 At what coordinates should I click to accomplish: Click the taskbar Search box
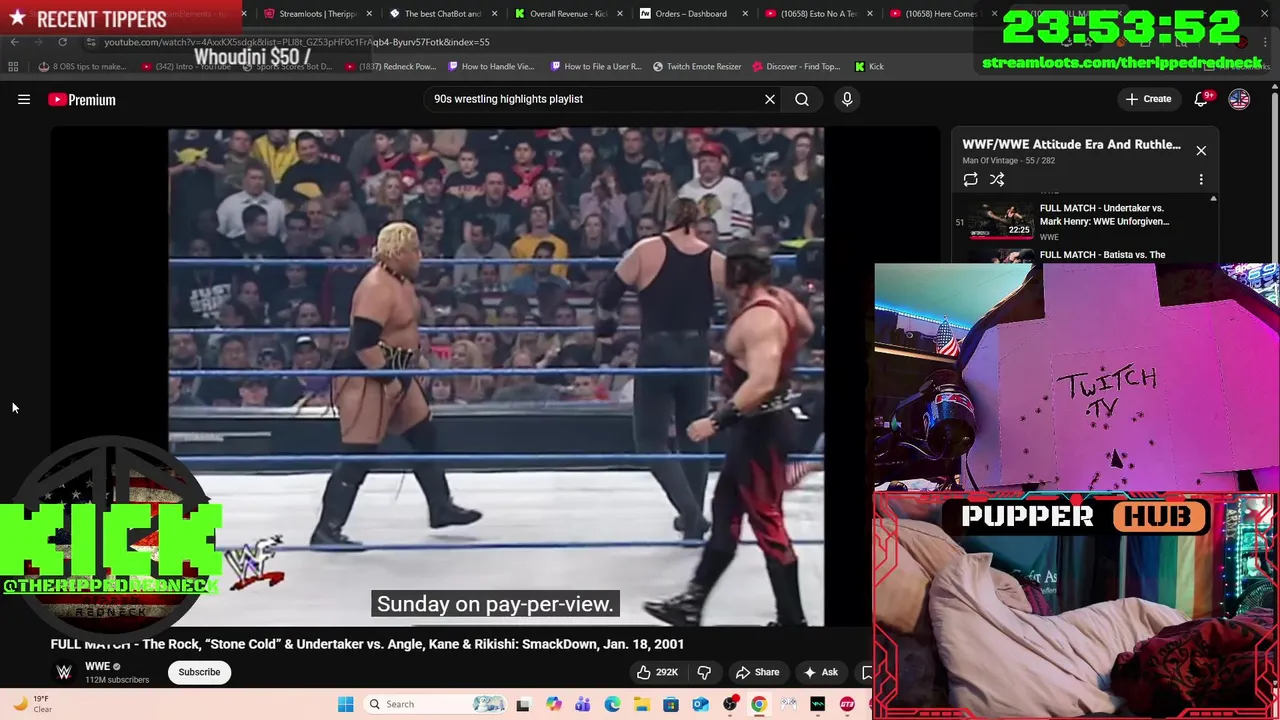[x=436, y=704]
